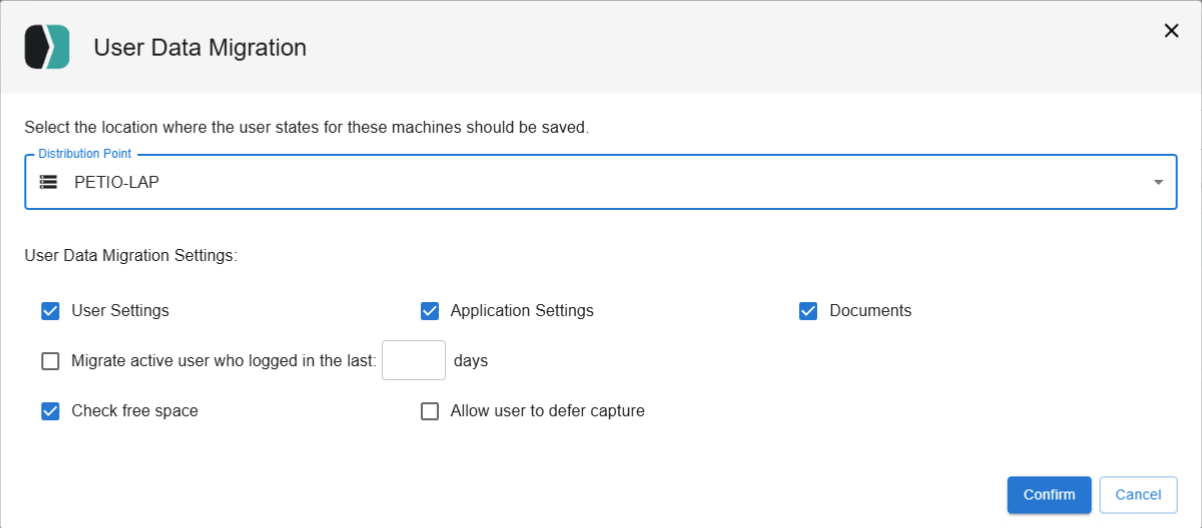Click the User Data Migration title
The width and height of the screenshot is (1202, 528).
(x=200, y=47)
